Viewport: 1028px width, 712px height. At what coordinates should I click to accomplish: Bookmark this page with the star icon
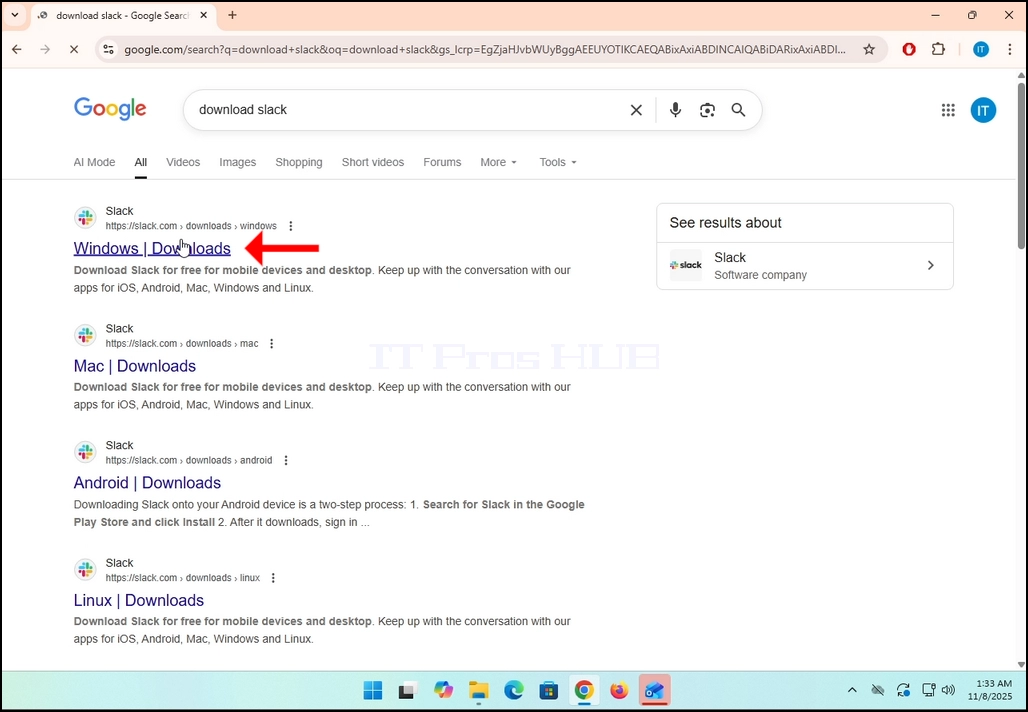(869, 49)
